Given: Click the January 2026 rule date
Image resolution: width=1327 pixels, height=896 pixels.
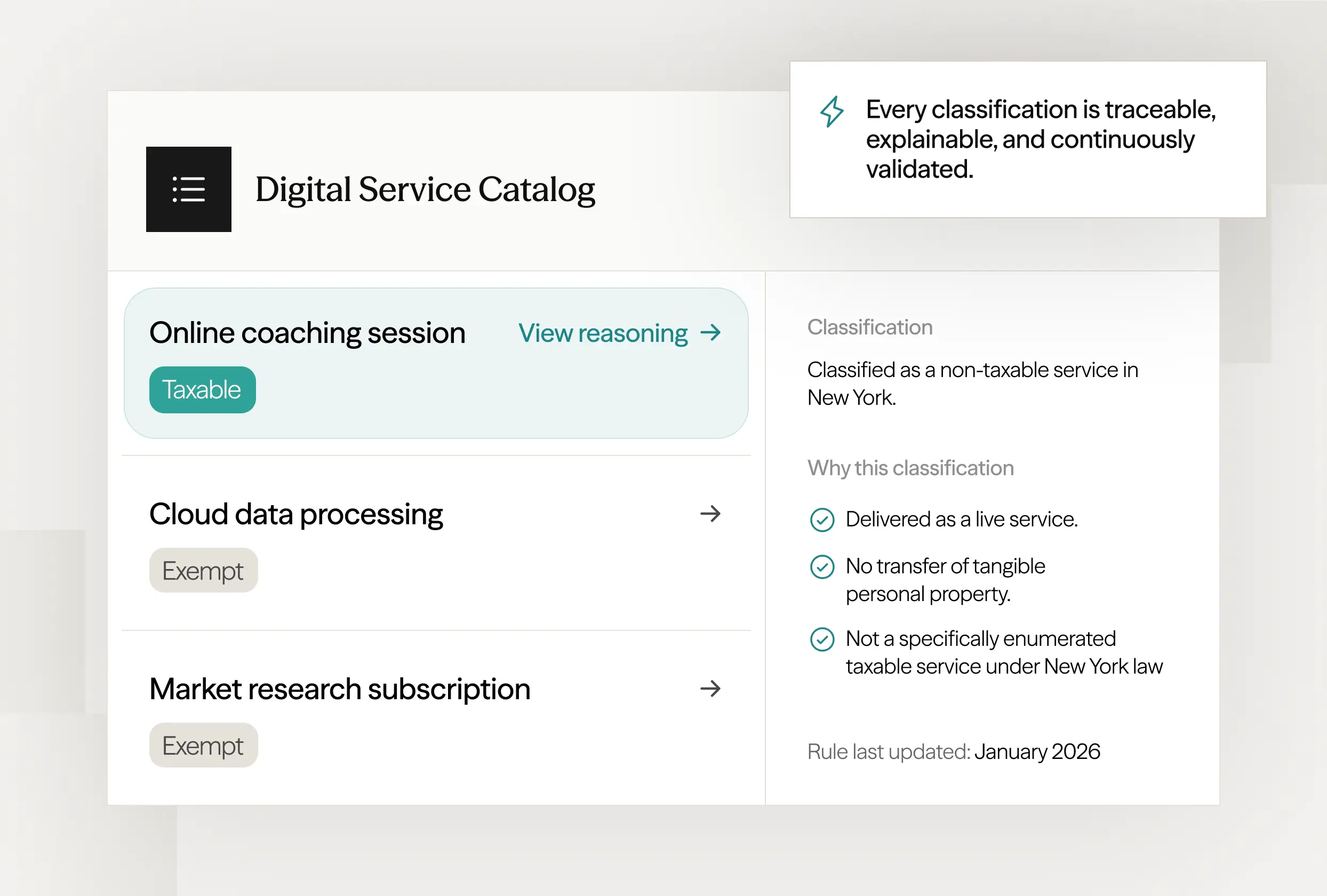Looking at the screenshot, I should coord(1037,751).
